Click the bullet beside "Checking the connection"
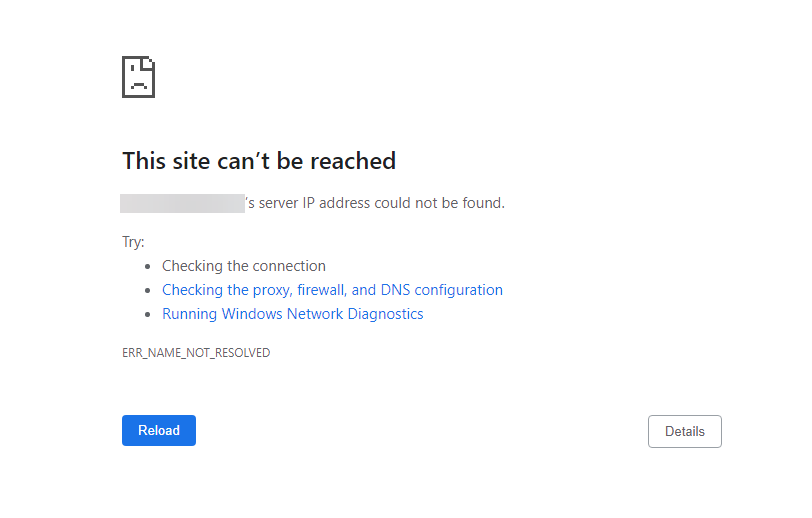The image size is (812, 518). click(x=148, y=267)
